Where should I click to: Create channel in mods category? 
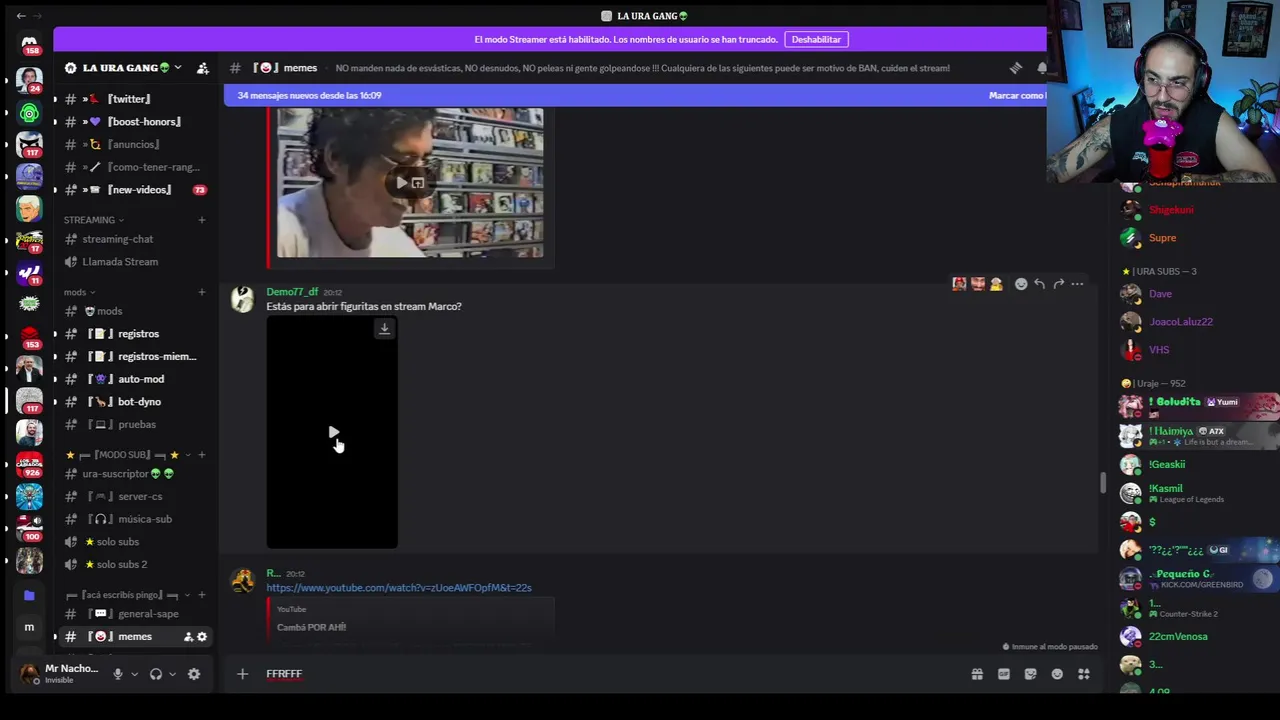pyautogui.click(x=202, y=292)
